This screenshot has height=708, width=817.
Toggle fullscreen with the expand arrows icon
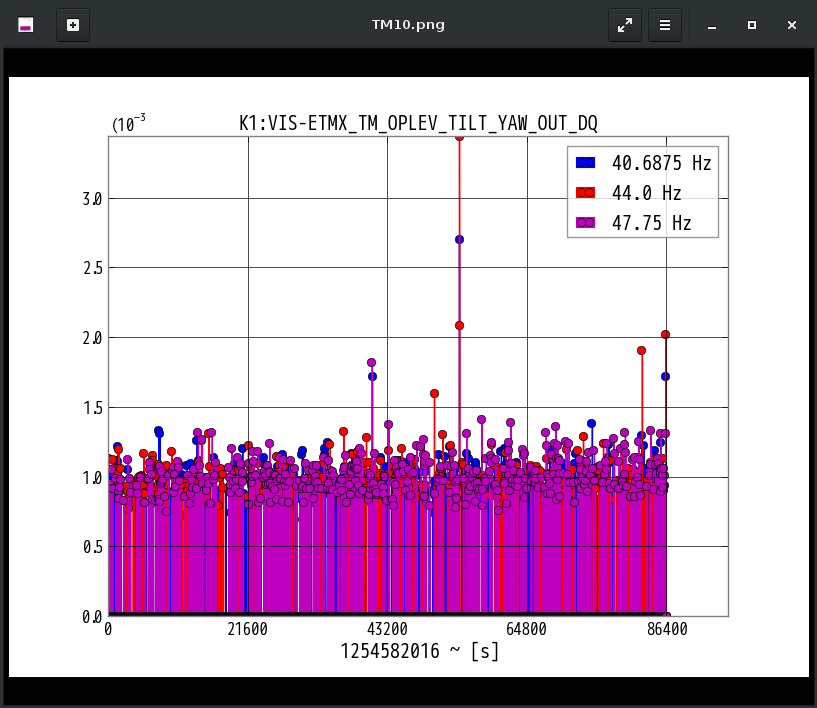tap(625, 25)
